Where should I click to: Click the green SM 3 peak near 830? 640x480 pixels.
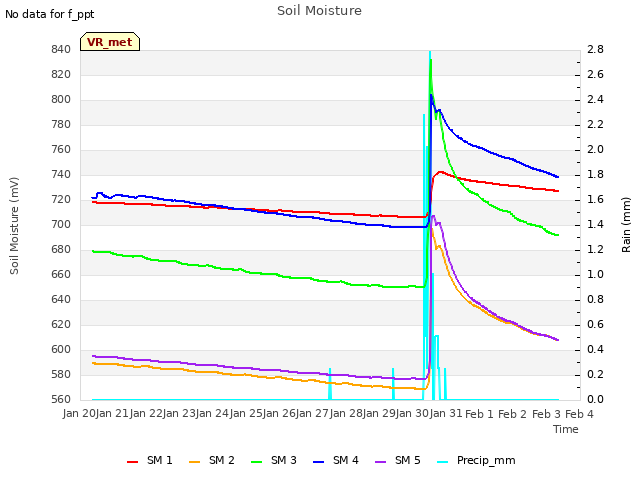tap(431, 61)
